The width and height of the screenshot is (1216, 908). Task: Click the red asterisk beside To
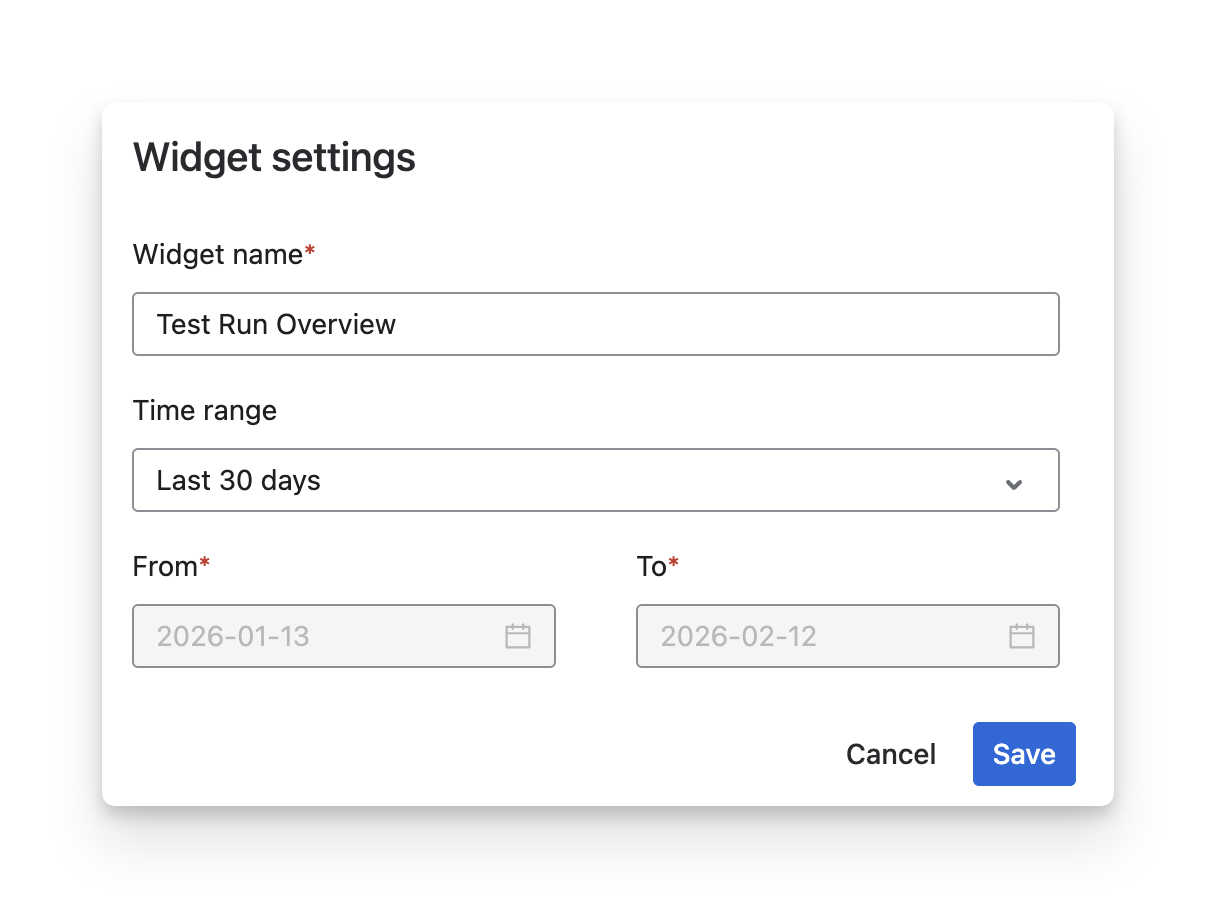674,565
